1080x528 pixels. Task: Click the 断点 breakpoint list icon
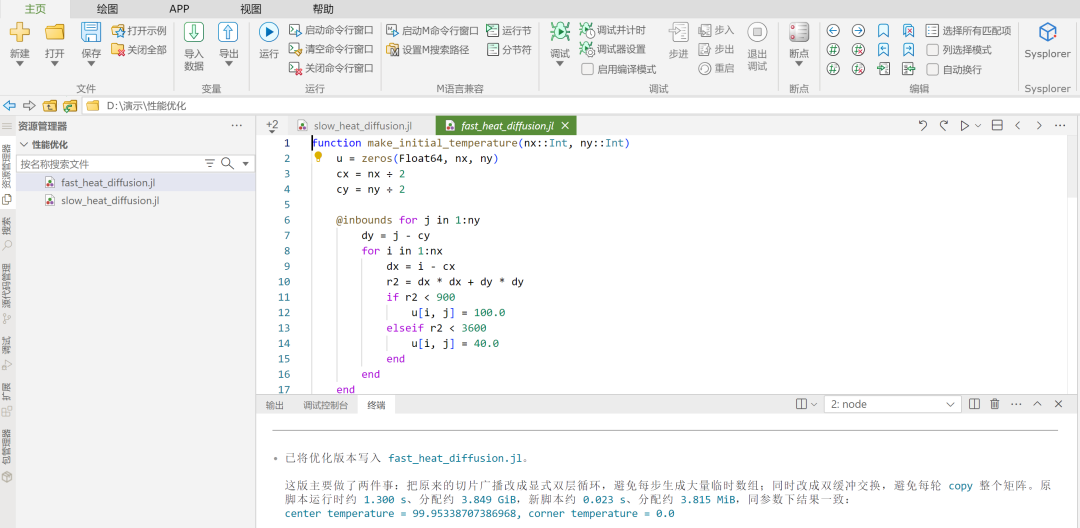799,32
